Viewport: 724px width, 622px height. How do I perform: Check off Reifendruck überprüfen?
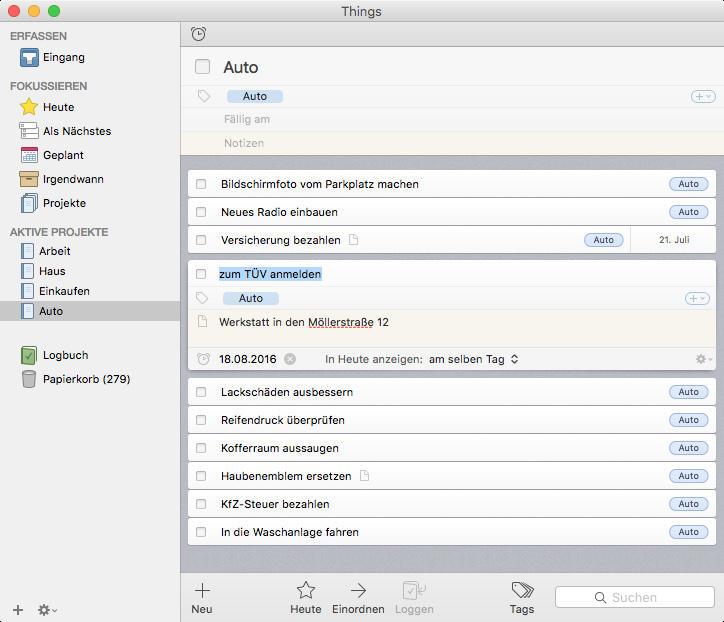(x=201, y=420)
